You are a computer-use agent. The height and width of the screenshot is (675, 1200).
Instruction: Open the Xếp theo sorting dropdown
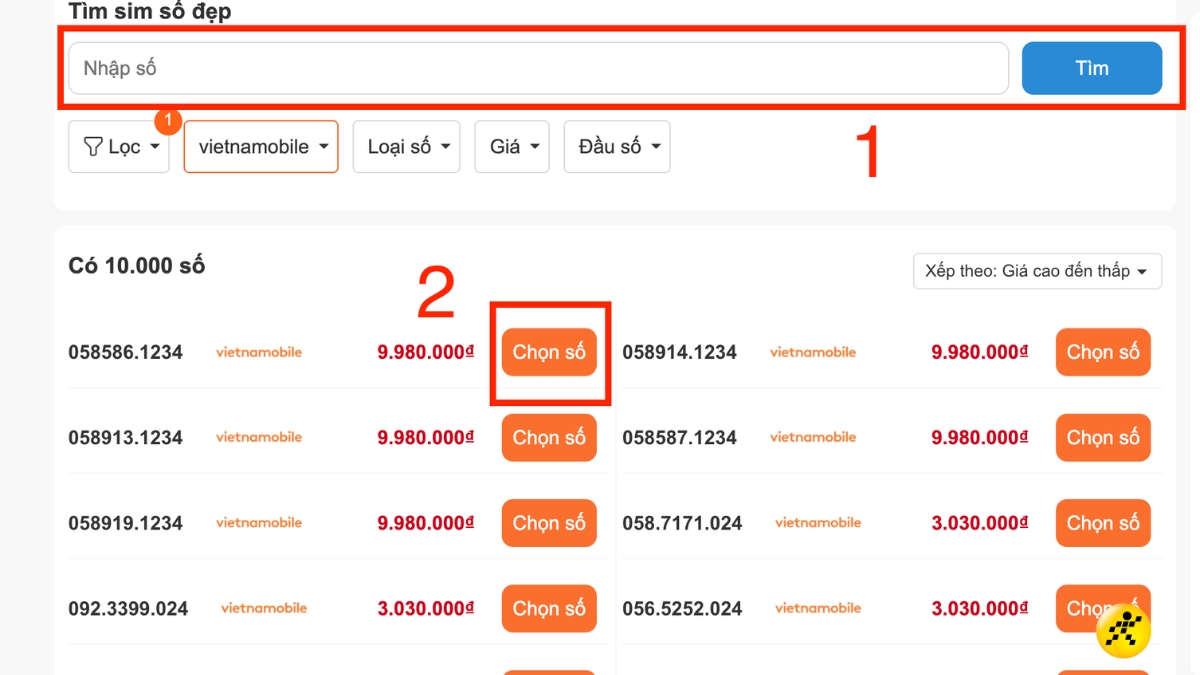click(1037, 271)
